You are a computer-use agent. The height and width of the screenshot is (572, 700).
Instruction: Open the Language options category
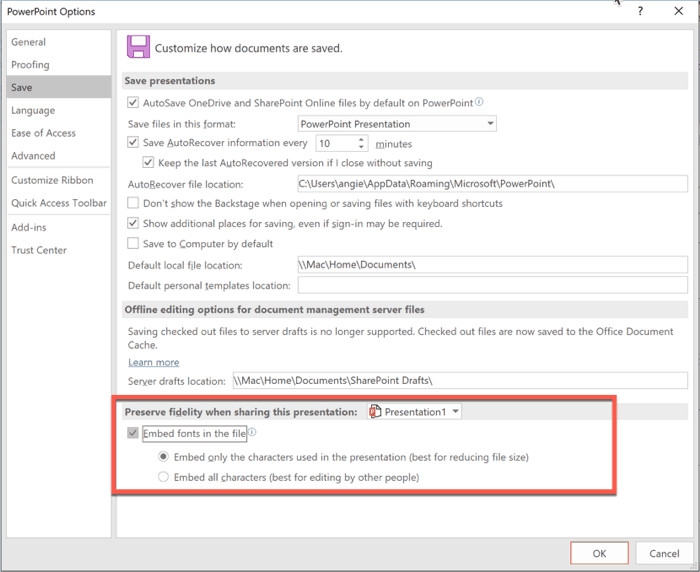[x=58, y=110]
